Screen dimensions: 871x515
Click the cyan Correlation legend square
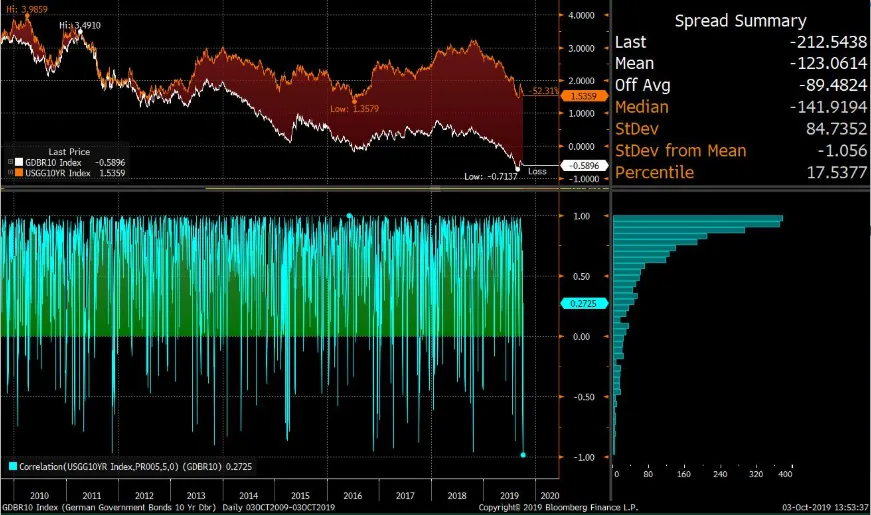(11, 466)
